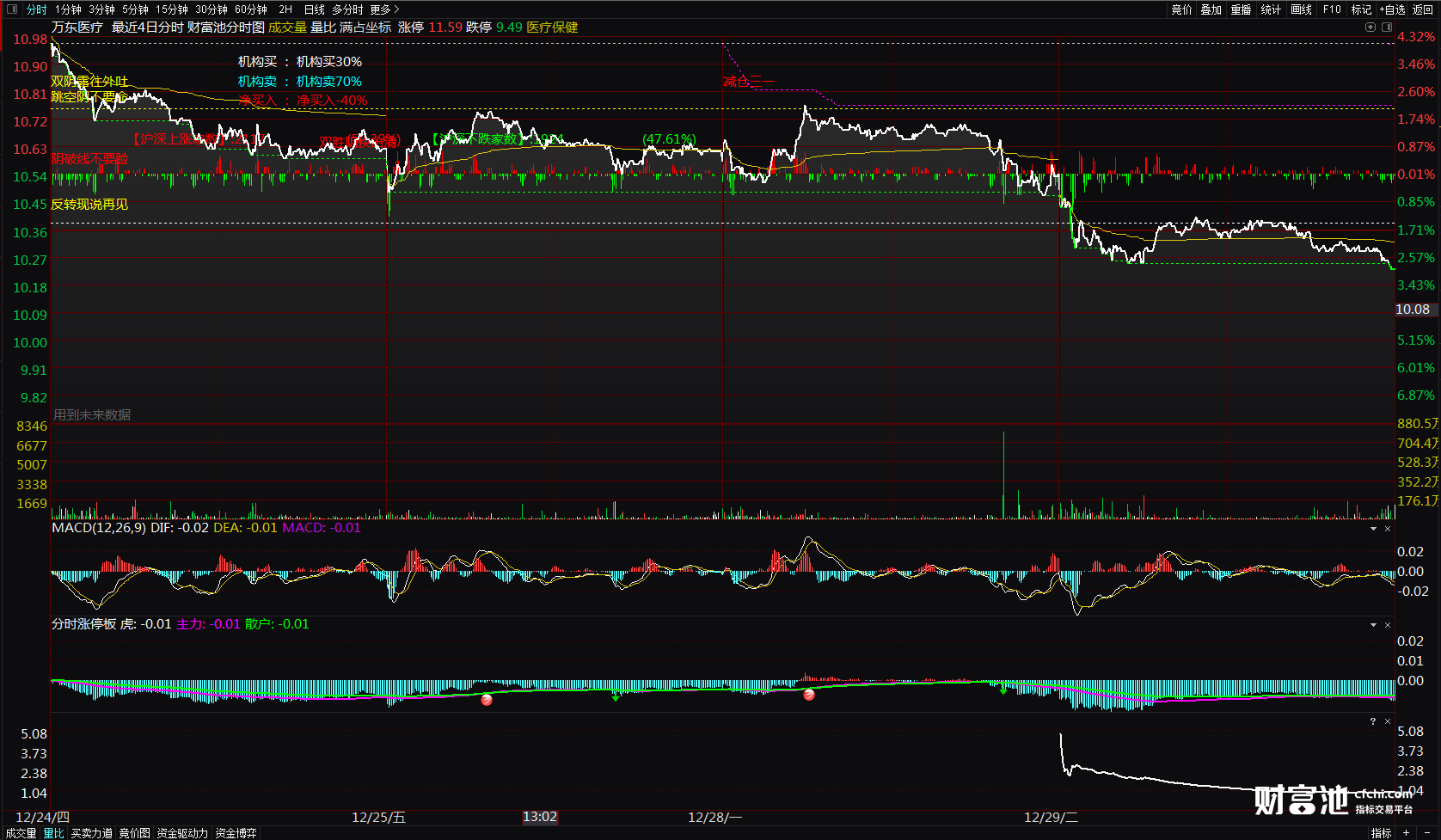
Task: Click the 12/29/二 date label
Action: point(1051,817)
